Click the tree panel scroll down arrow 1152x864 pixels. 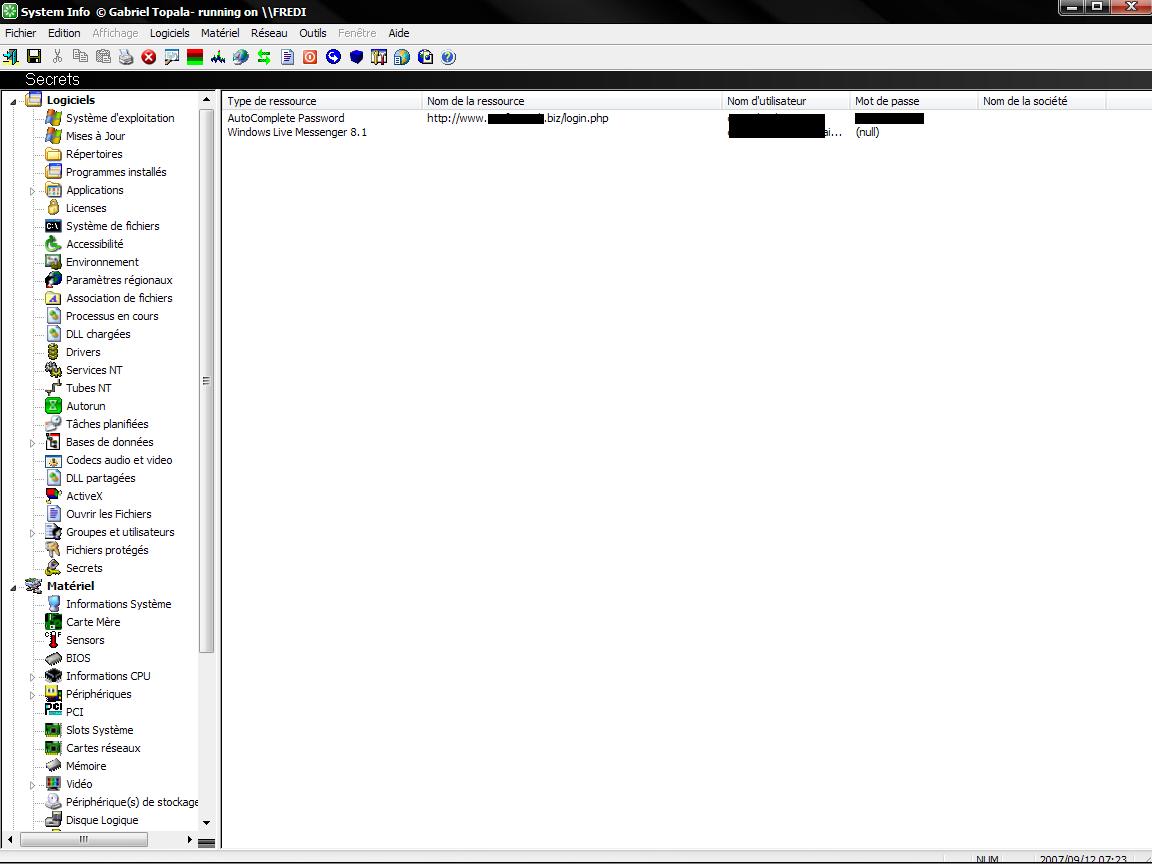pyautogui.click(x=207, y=822)
